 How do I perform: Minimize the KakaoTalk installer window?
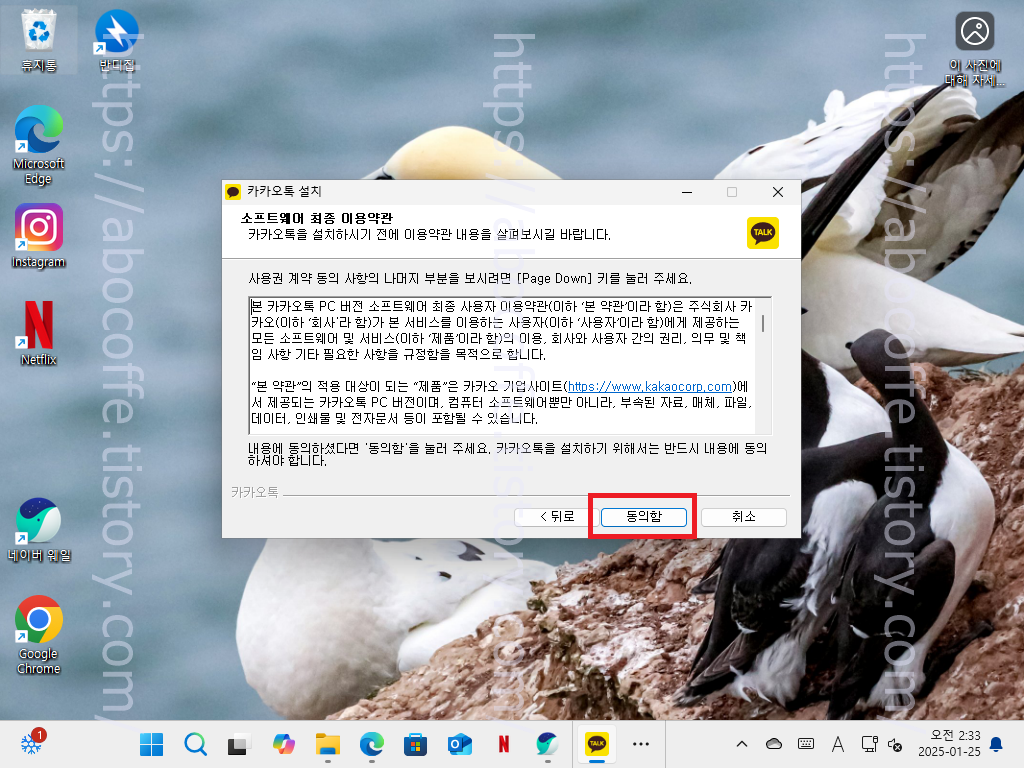[687, 192]
